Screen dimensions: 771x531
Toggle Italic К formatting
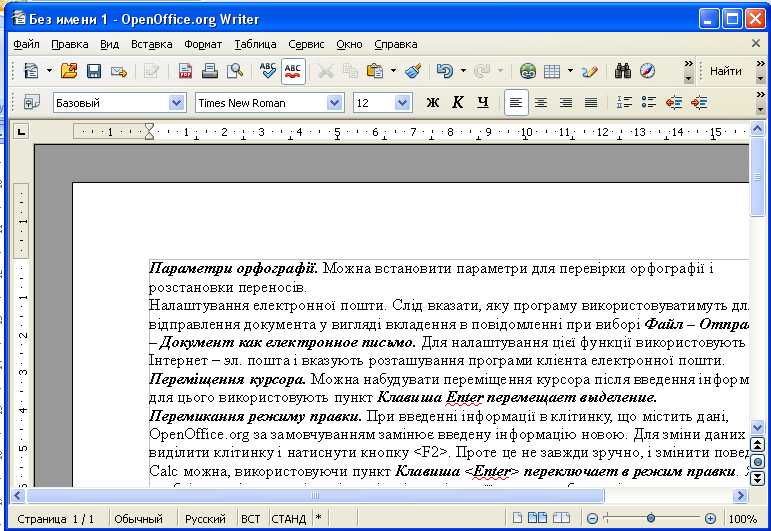(458, 102)
